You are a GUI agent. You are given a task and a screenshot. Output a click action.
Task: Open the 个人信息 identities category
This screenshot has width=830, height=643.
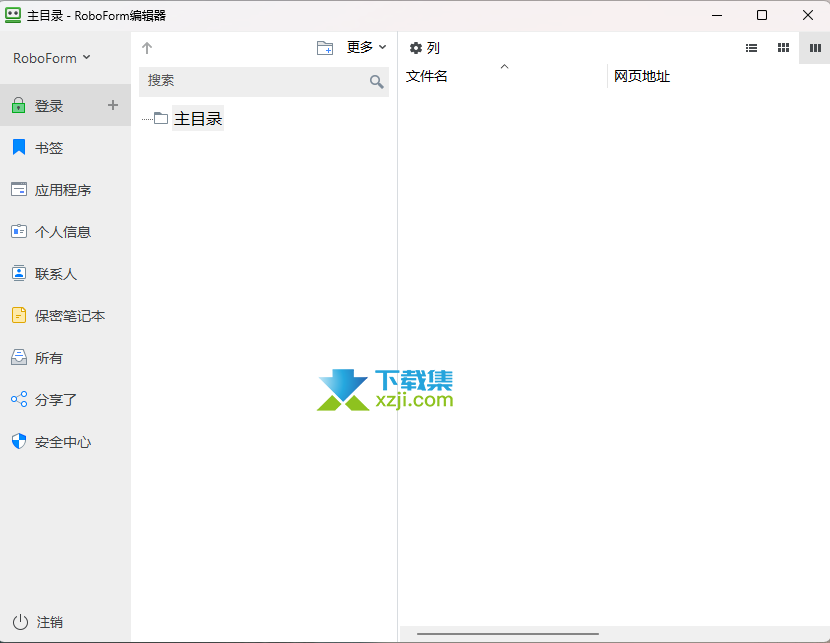point(65,232)
